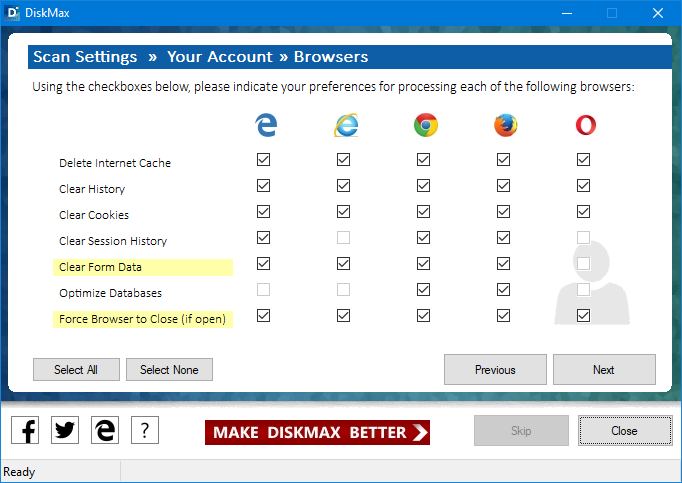The image size is (682, 483).
Task: Uncheck Delete Internet Cache for Opera
Action: pos(583,160)
